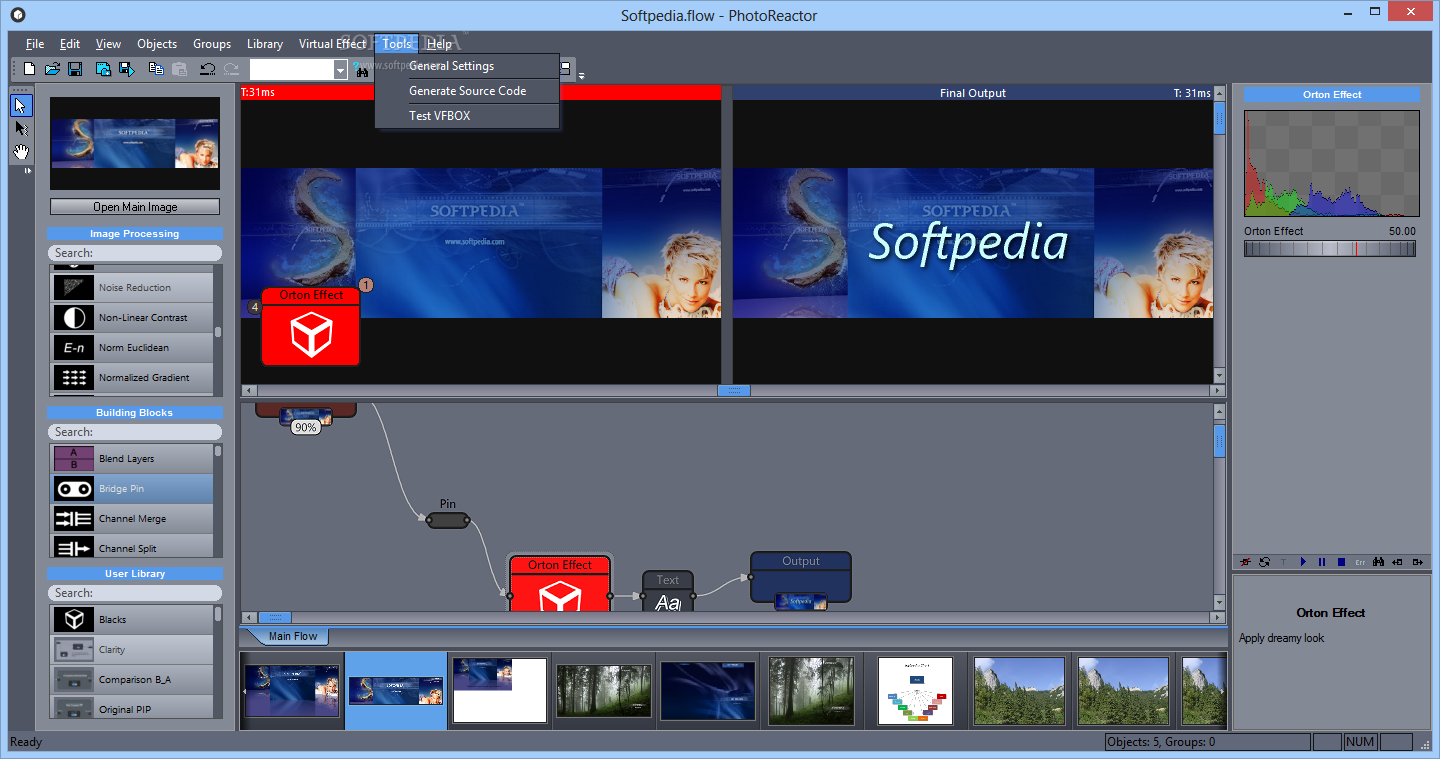Viewport: 1440px width, 759px height.
Task: Click the Image Processing search field
Action: (x=135, y=253)
